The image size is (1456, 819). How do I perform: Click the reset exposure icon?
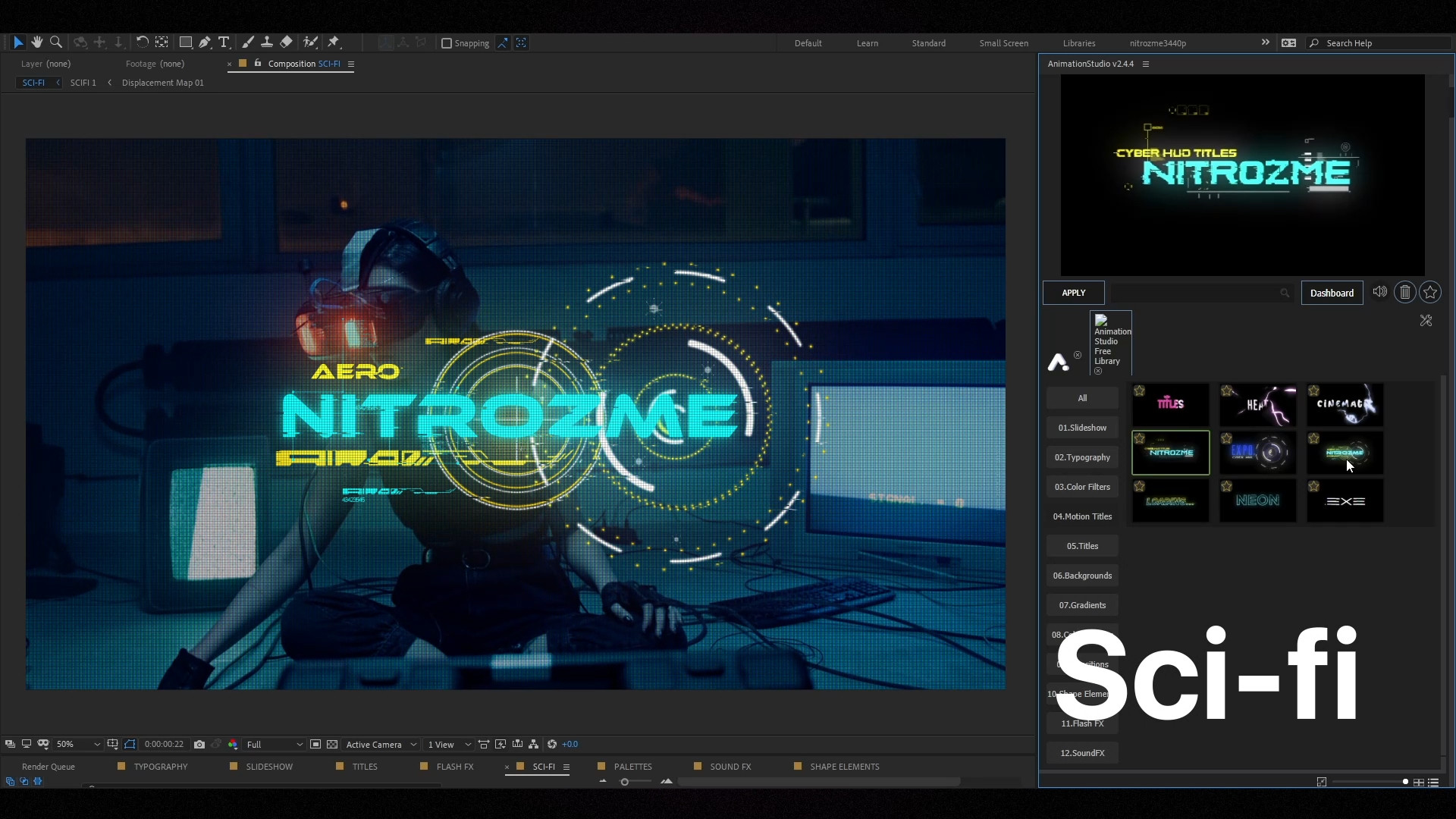click(552, 744)
